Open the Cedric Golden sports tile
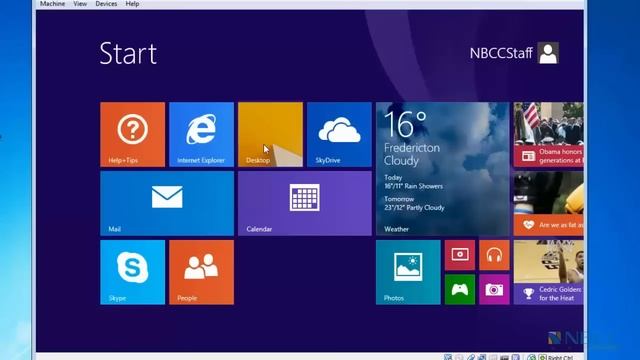The image size is (640, 360). [x=549, y=272]
